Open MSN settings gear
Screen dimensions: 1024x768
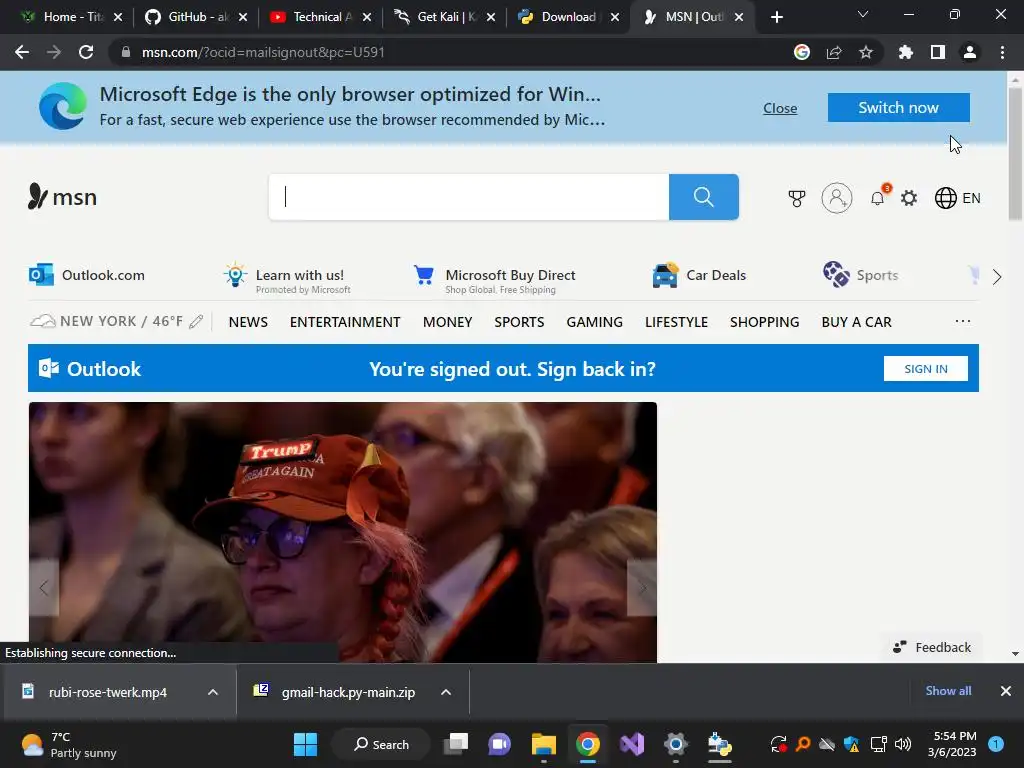(909, 198)
